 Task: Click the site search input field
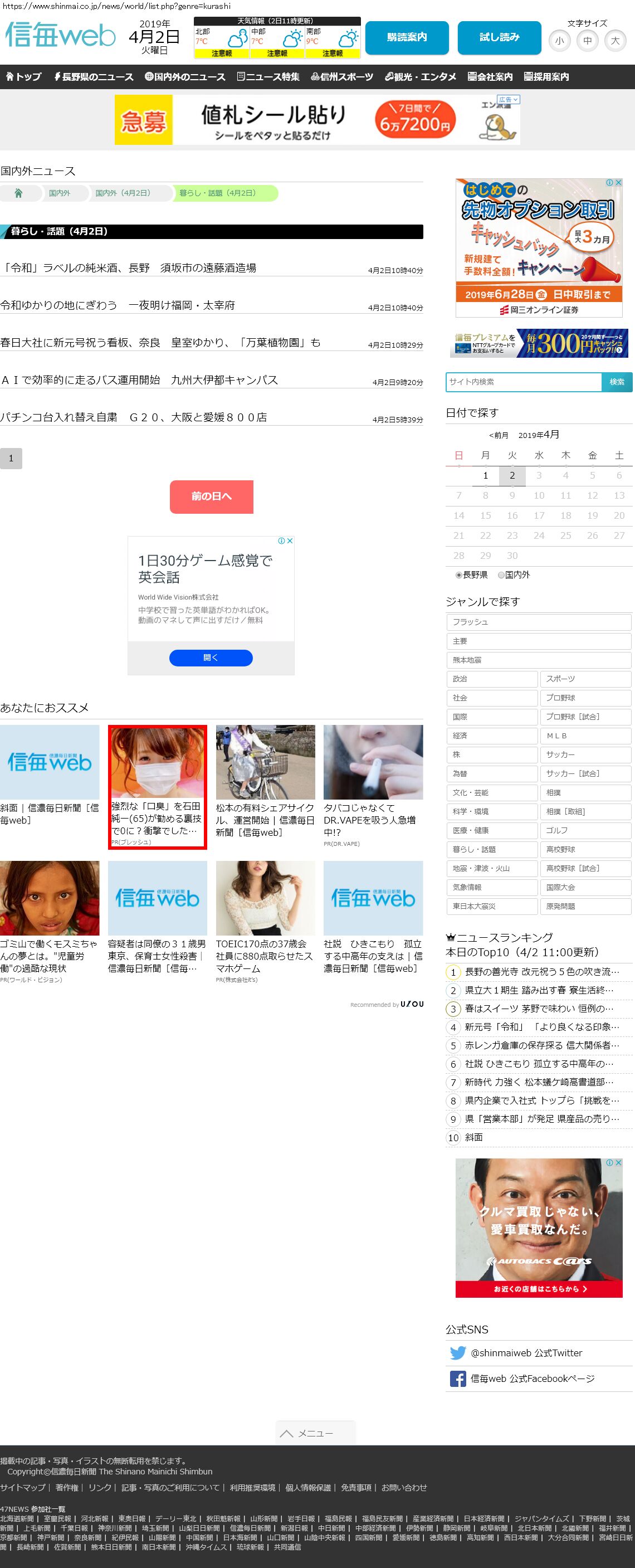pyautogui.click(x=523, y=382)
